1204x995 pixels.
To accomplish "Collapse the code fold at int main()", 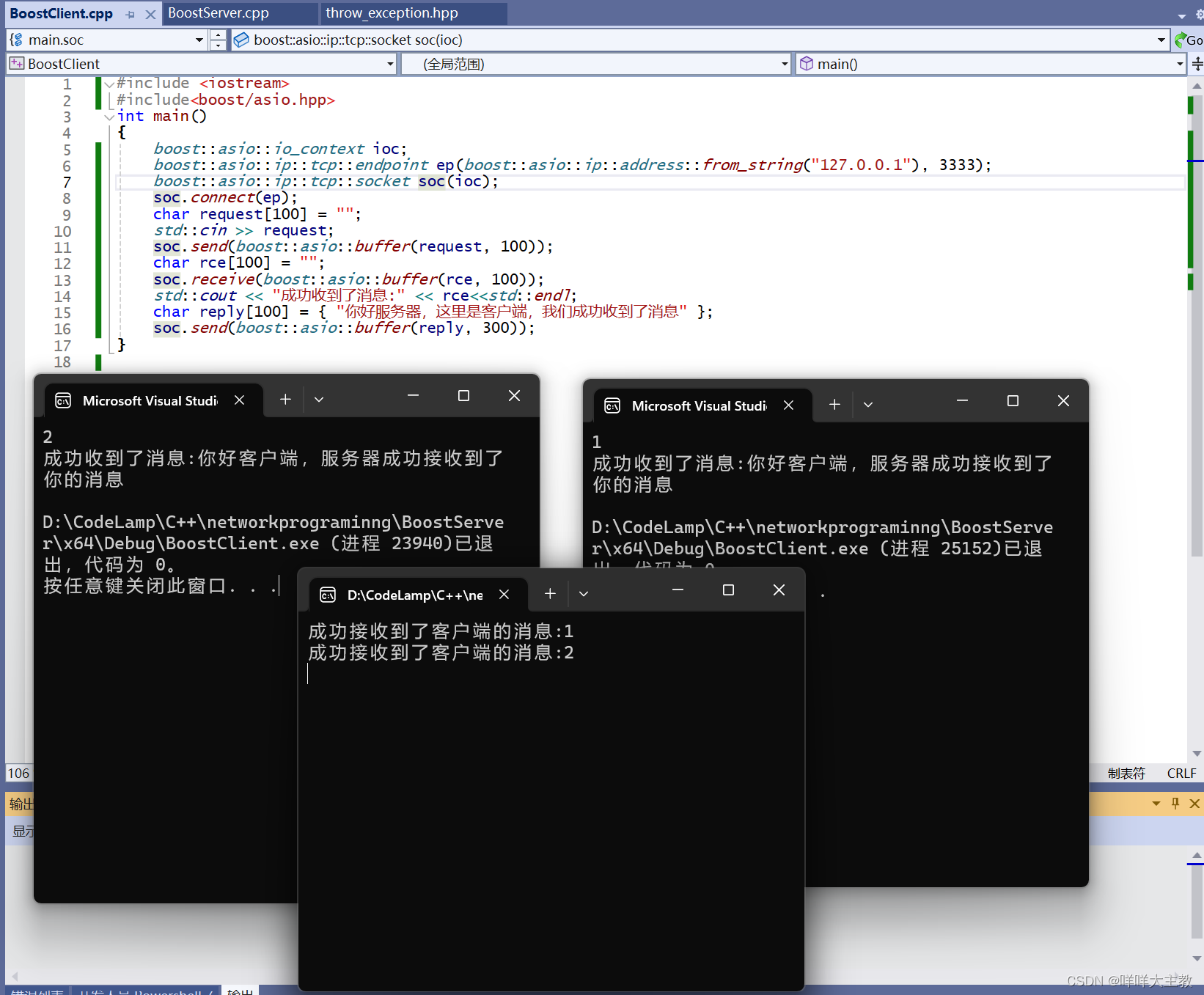I will 109,117.
